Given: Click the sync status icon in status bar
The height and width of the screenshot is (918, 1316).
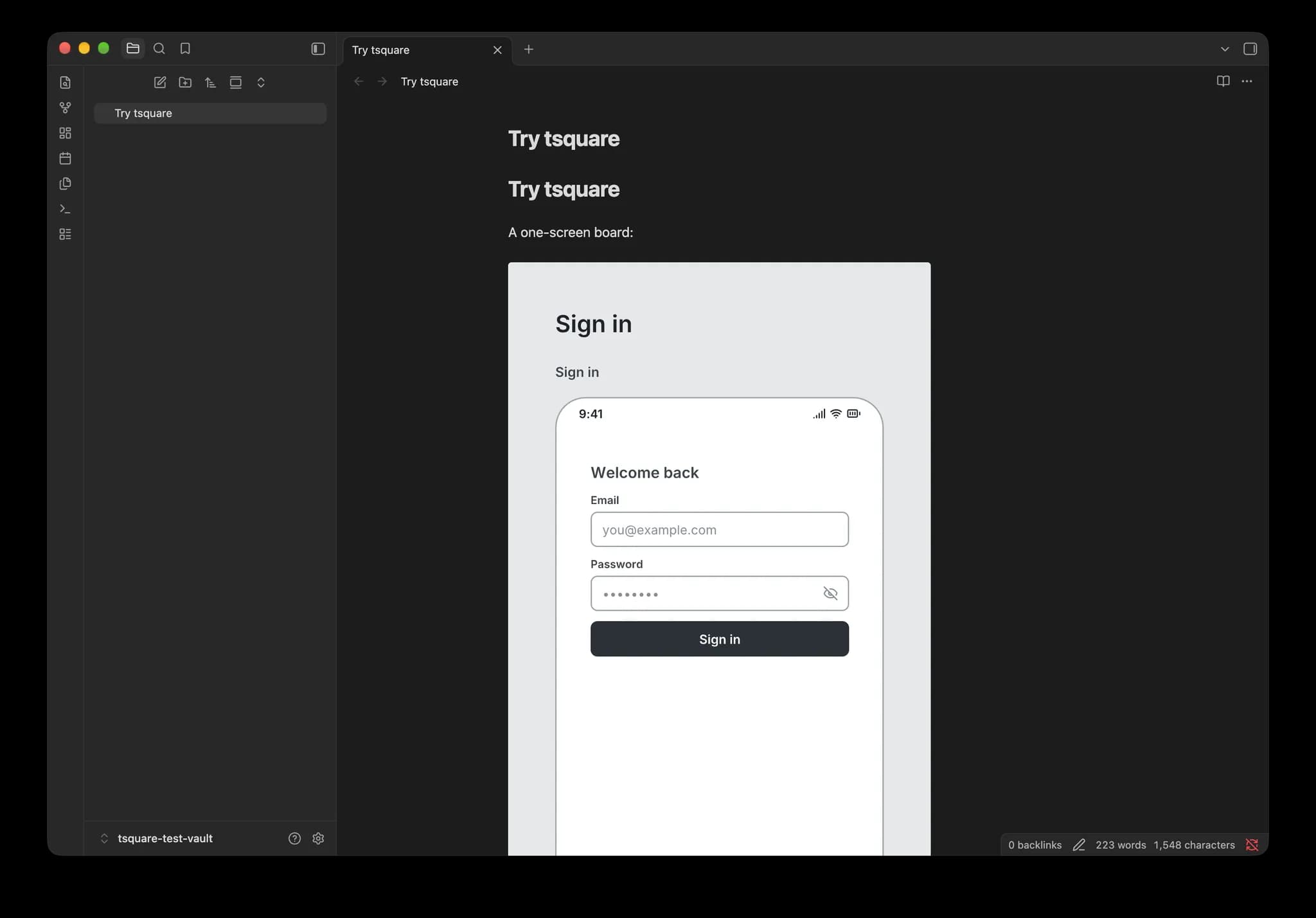Looking at the screenshot, I should [x=1252, y=845].
